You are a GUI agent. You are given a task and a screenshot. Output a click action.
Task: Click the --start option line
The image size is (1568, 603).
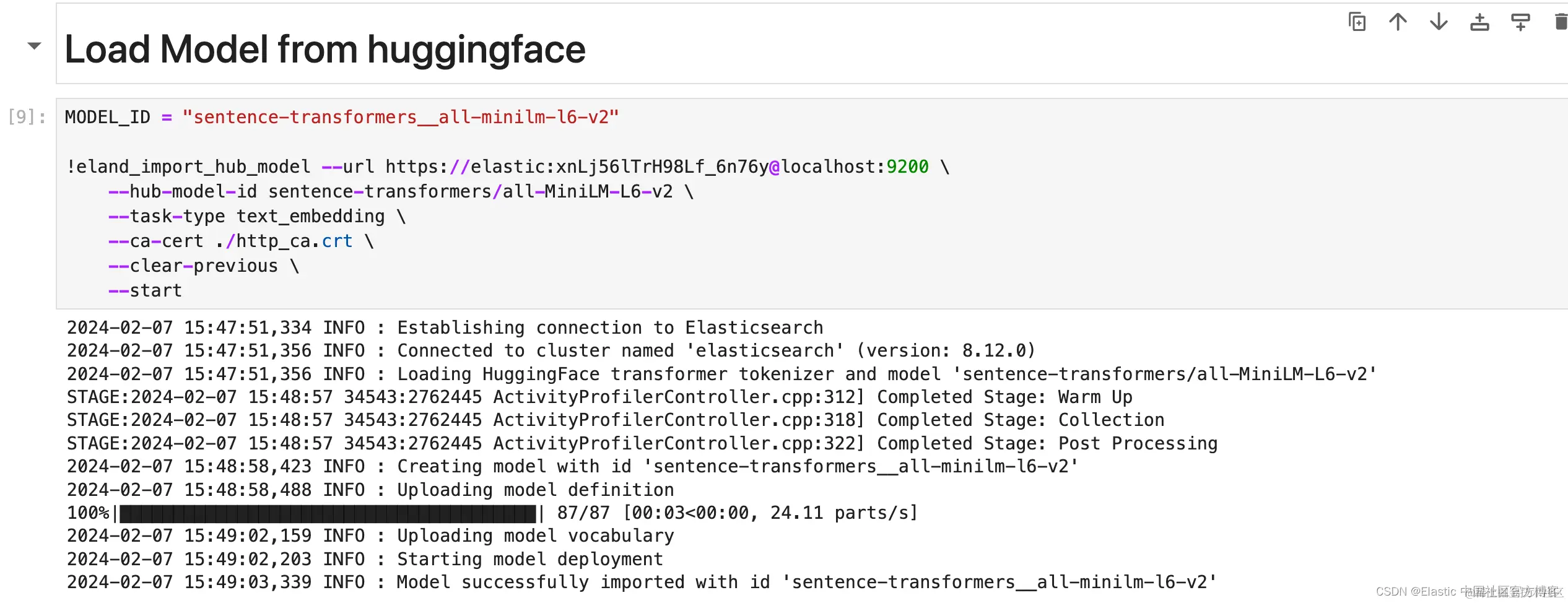tap(145, 290)
